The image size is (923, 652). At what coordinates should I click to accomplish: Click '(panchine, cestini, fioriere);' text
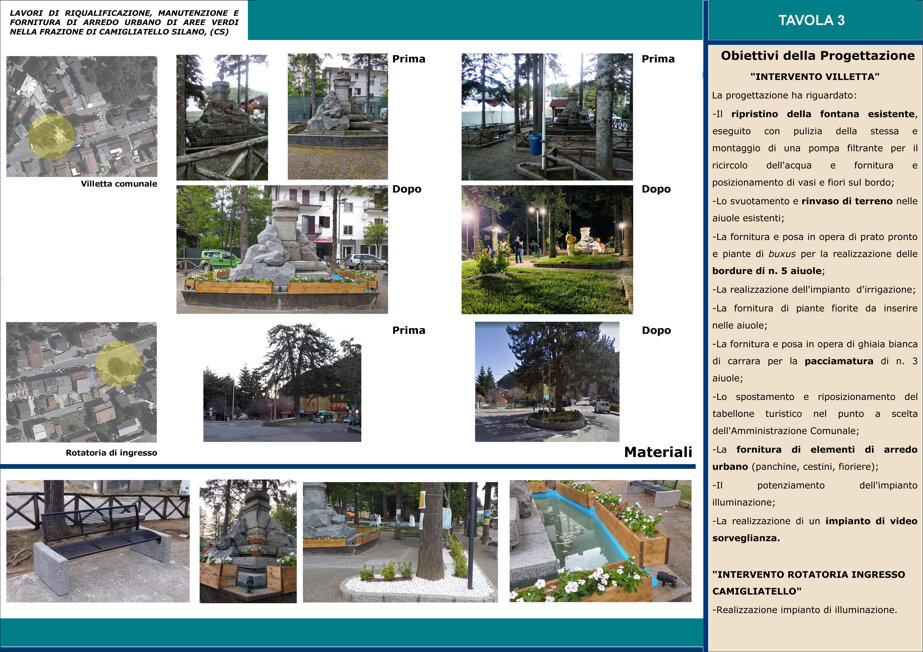tap(815, 467)
